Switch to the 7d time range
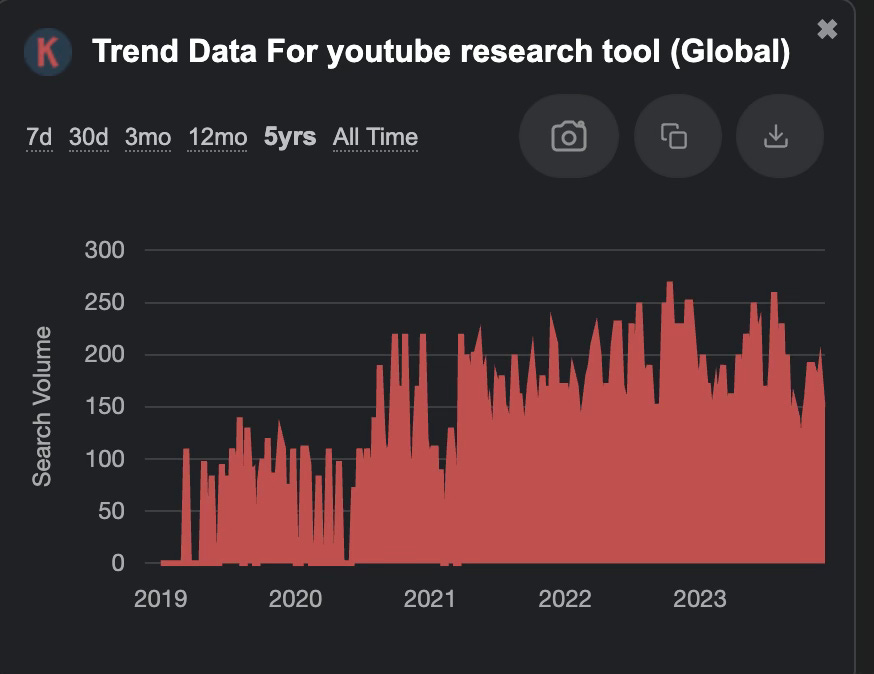Image resolution: width=874 pixels, height=674 pixels. 39,137
